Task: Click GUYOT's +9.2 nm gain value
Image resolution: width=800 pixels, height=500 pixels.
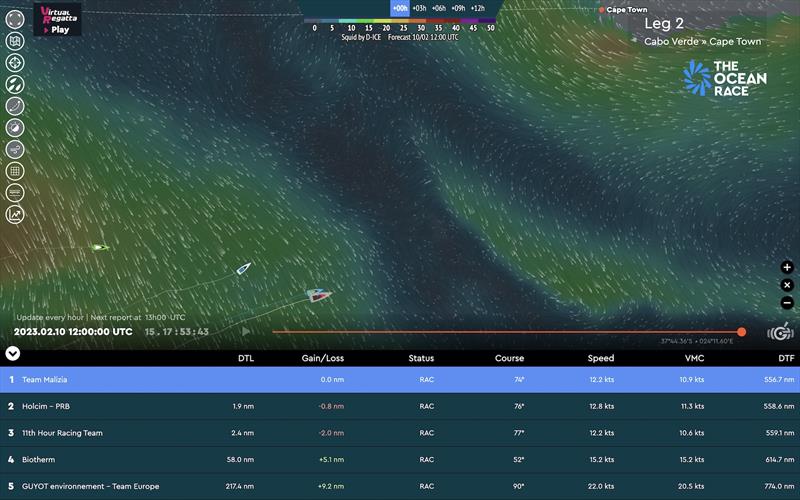Action: click(332, 487)
